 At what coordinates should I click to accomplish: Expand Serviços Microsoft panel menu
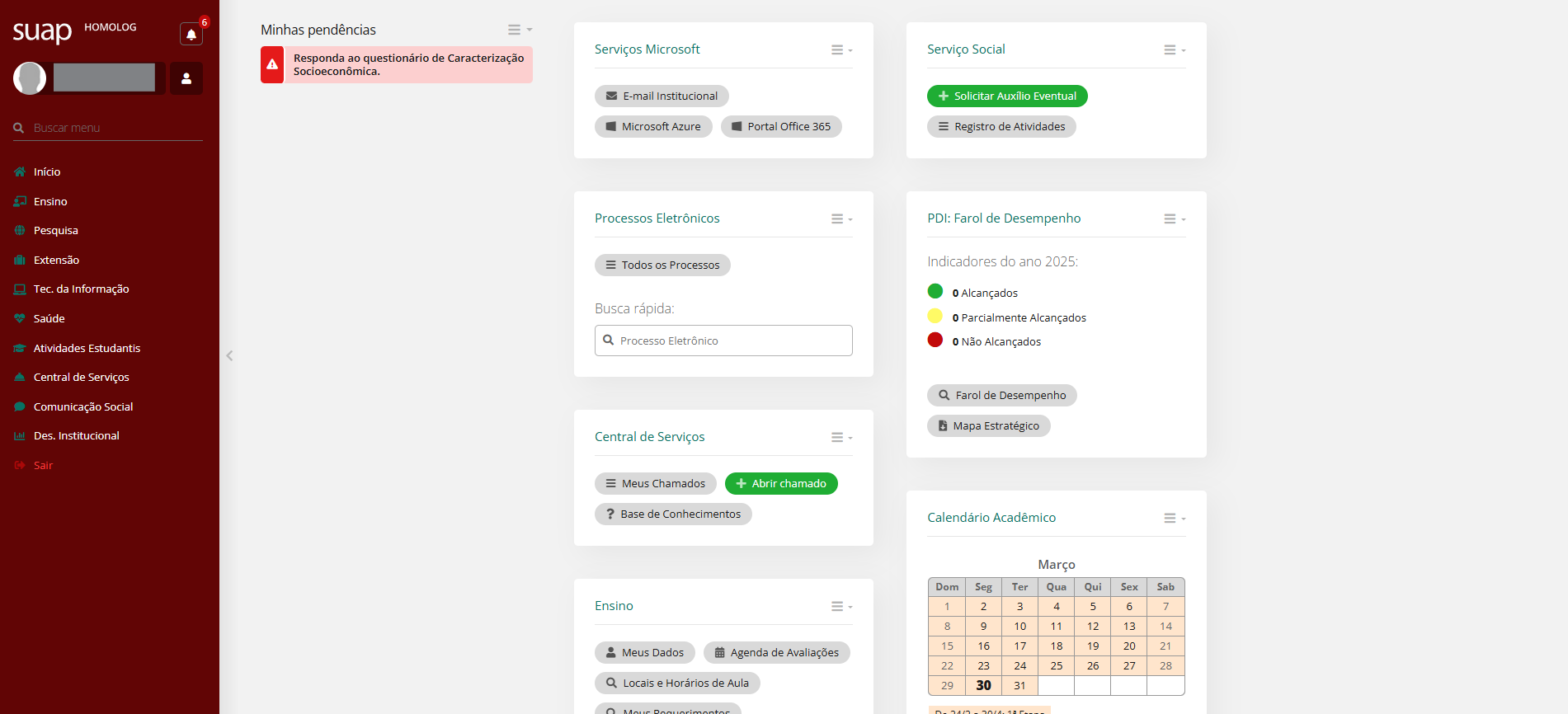841,50
